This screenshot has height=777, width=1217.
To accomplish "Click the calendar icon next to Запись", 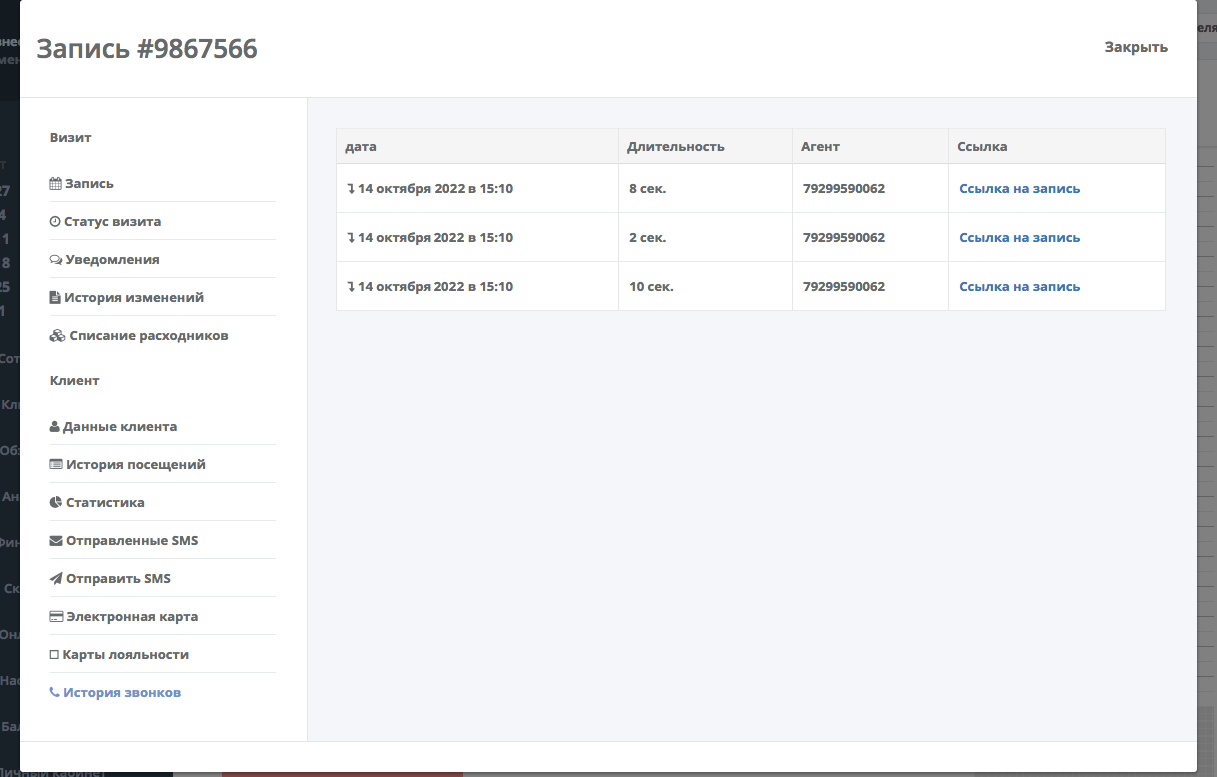I will [x=55, y=184].
